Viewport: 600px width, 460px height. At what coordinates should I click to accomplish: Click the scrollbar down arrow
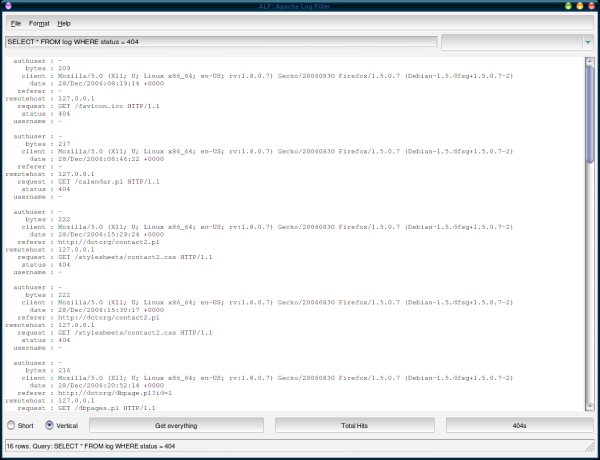(589, 406)
